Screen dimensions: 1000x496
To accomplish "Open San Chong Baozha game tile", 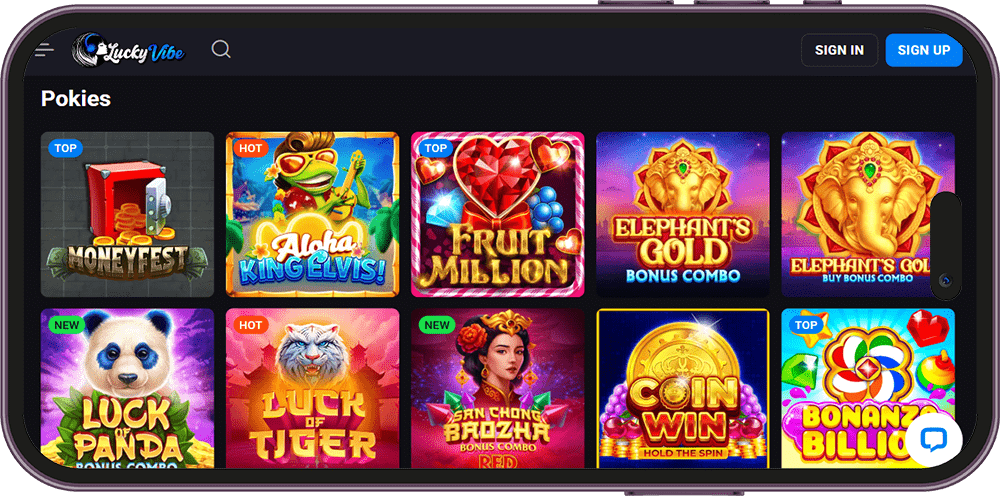I will coord(497,388).
